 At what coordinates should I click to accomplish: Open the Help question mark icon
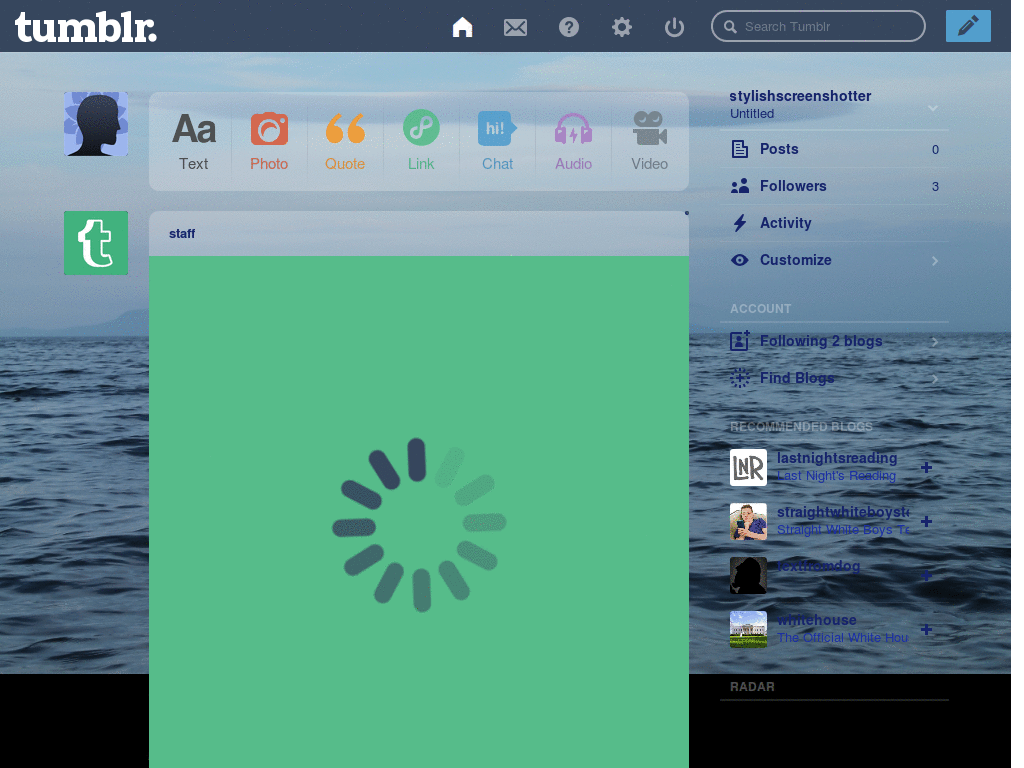(569, 27)
